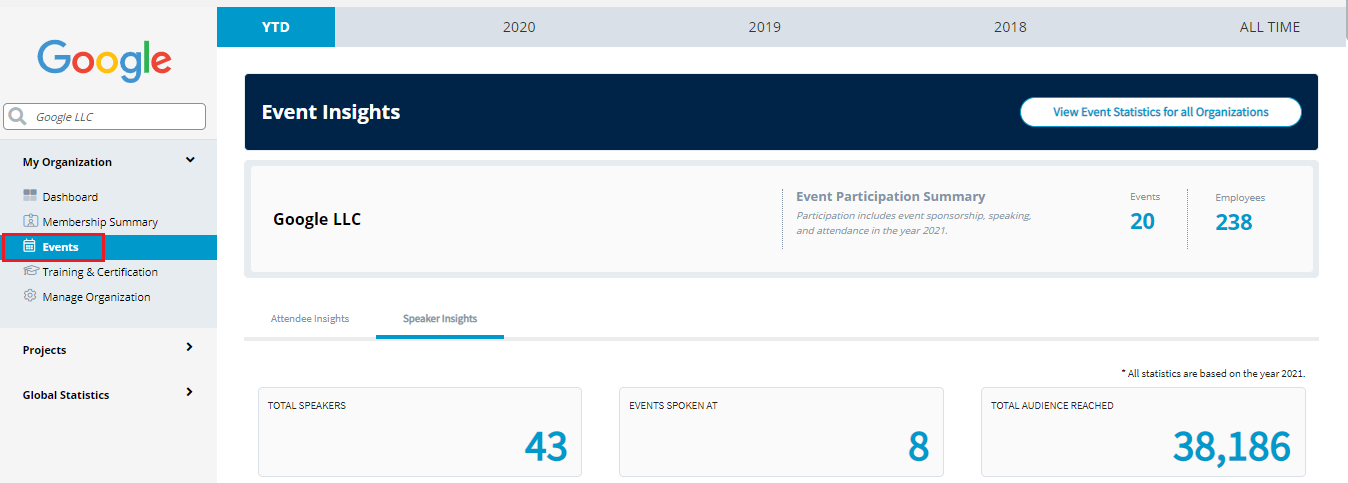This screenshot has width=1348, height=483.
Task: Open Manage Organization in the sidebar
Action: pos(96,297)
